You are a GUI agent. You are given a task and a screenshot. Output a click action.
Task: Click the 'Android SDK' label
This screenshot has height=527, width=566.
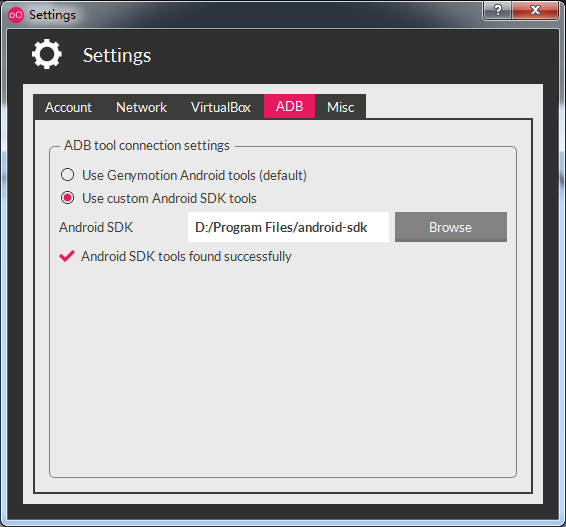click(x=96, y=227)
